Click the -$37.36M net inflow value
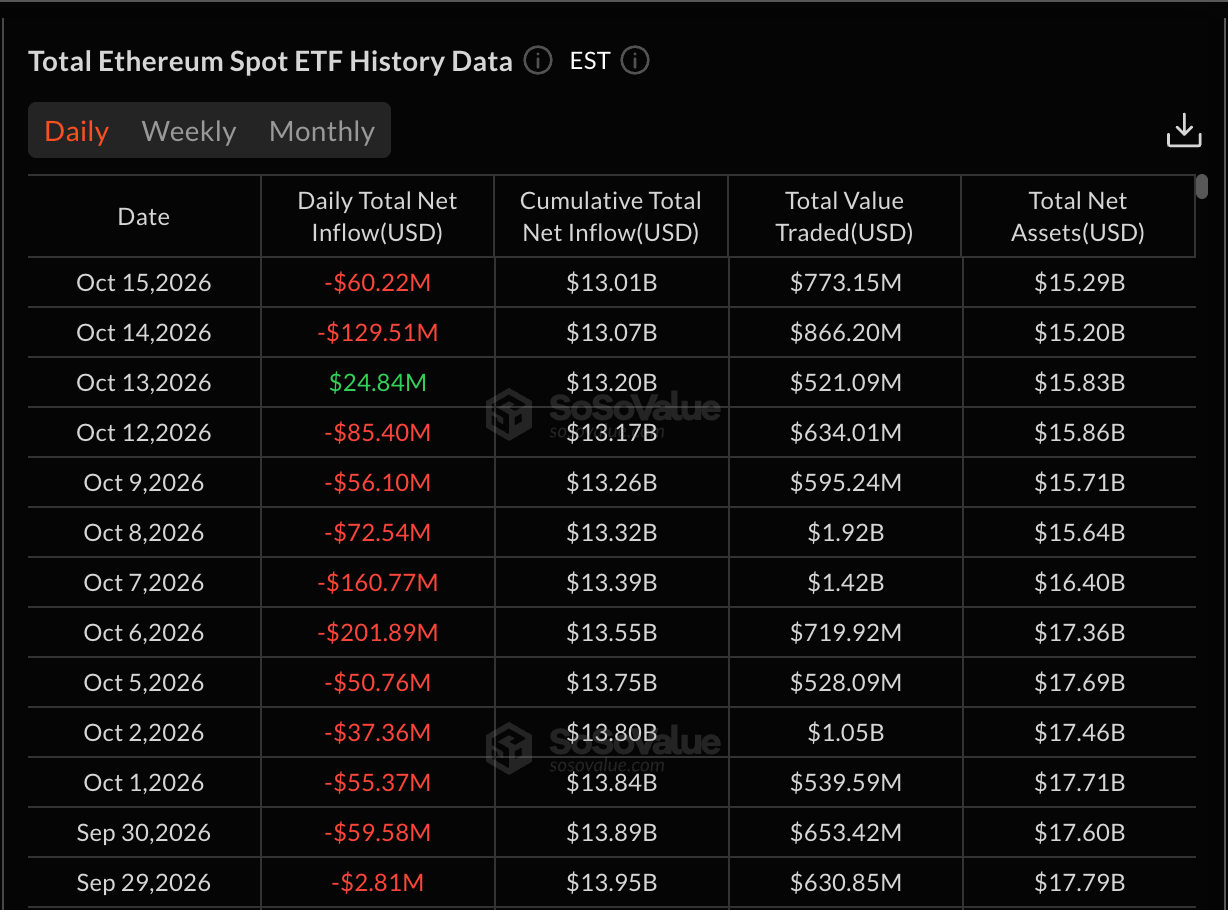This screenshot has height=910, width=1228. point(378,733)
